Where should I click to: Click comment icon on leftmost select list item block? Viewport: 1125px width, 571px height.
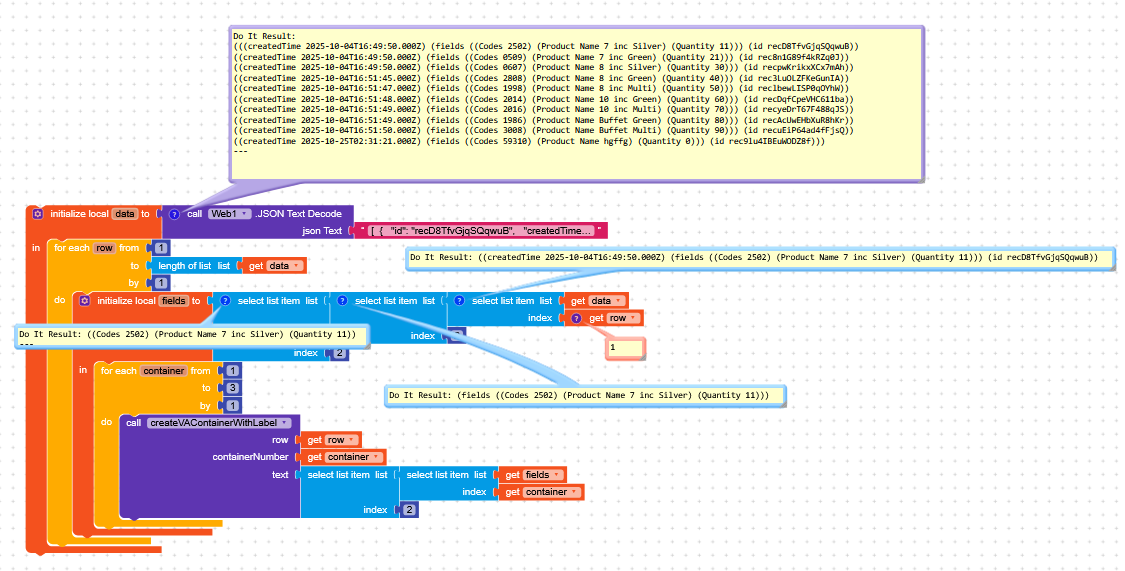pos(225,300)
